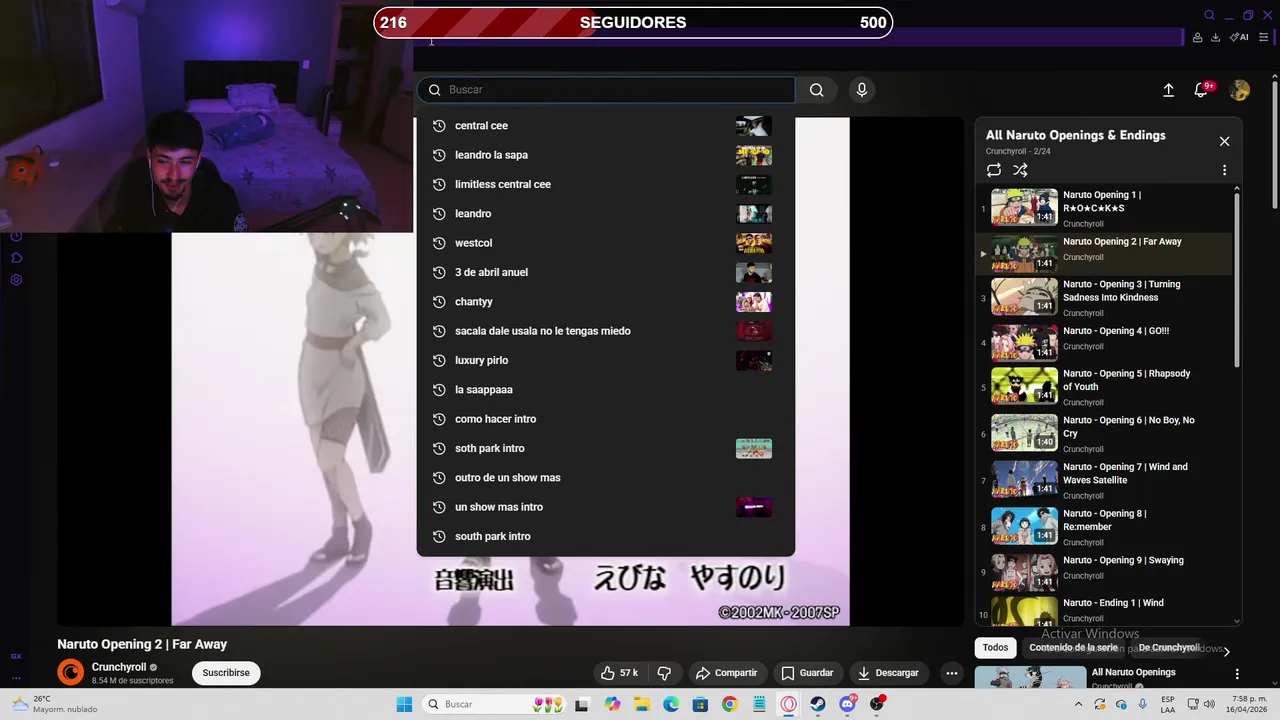Start voice search with the microphone icon
The image size is (1280, 720).
862,90
